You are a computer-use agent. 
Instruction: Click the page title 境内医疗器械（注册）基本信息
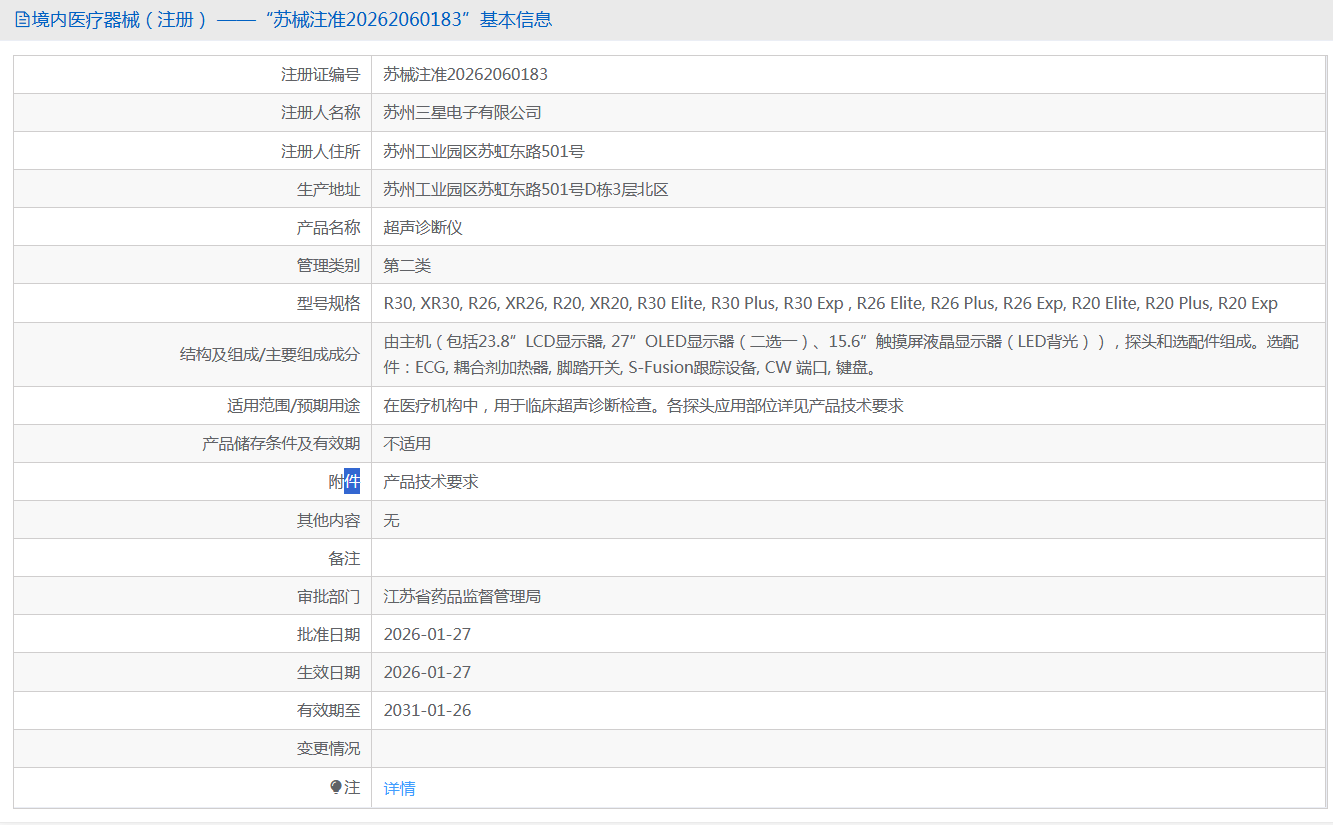tap(291, 20)
